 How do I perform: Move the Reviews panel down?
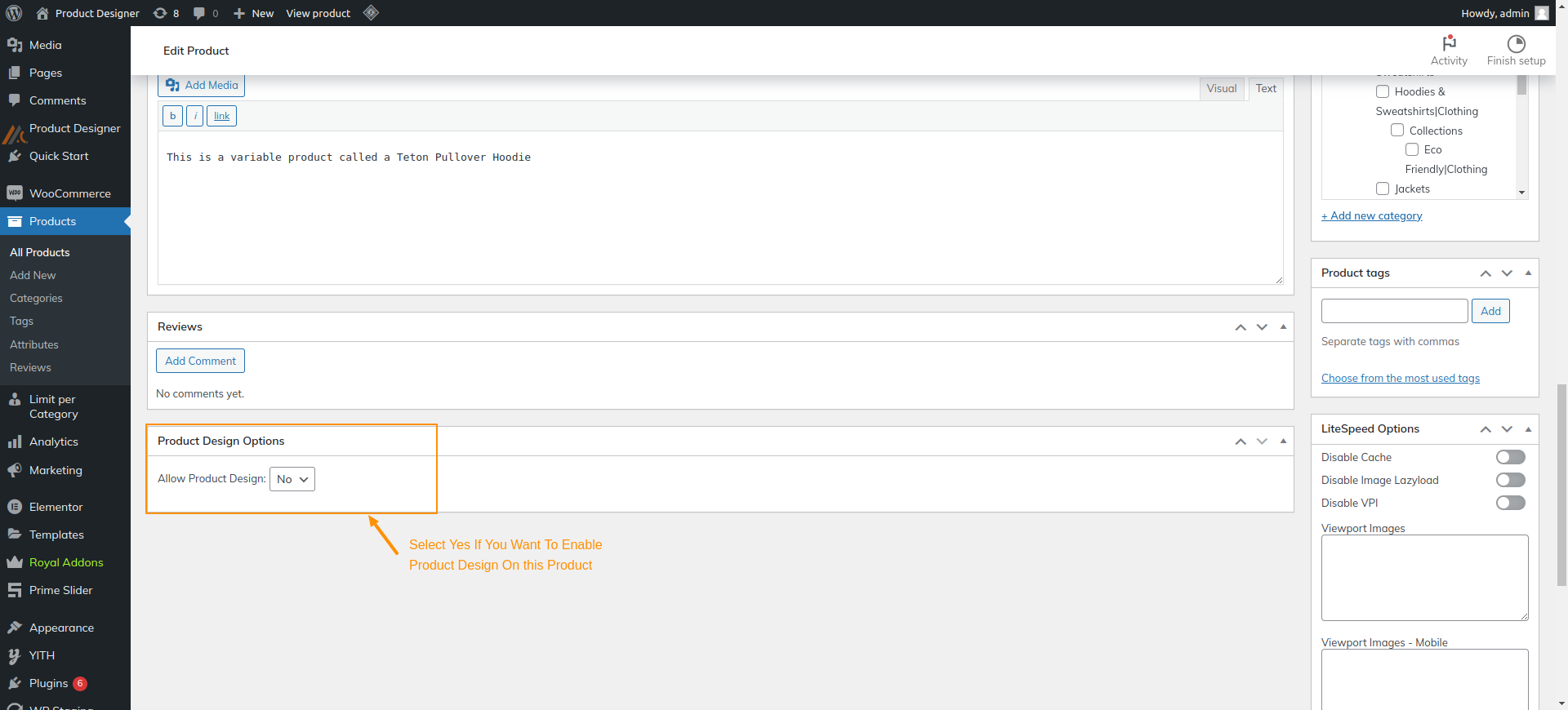point(1262,327)
